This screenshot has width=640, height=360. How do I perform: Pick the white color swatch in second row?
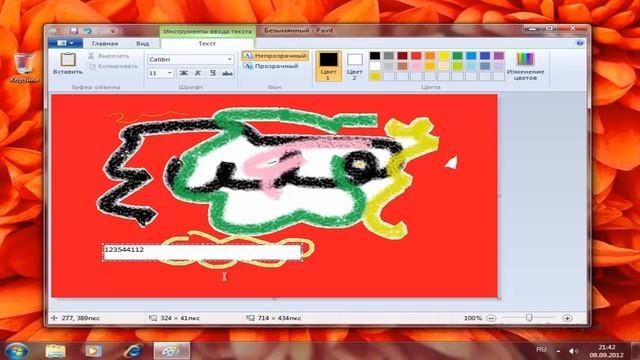(375, 66)
